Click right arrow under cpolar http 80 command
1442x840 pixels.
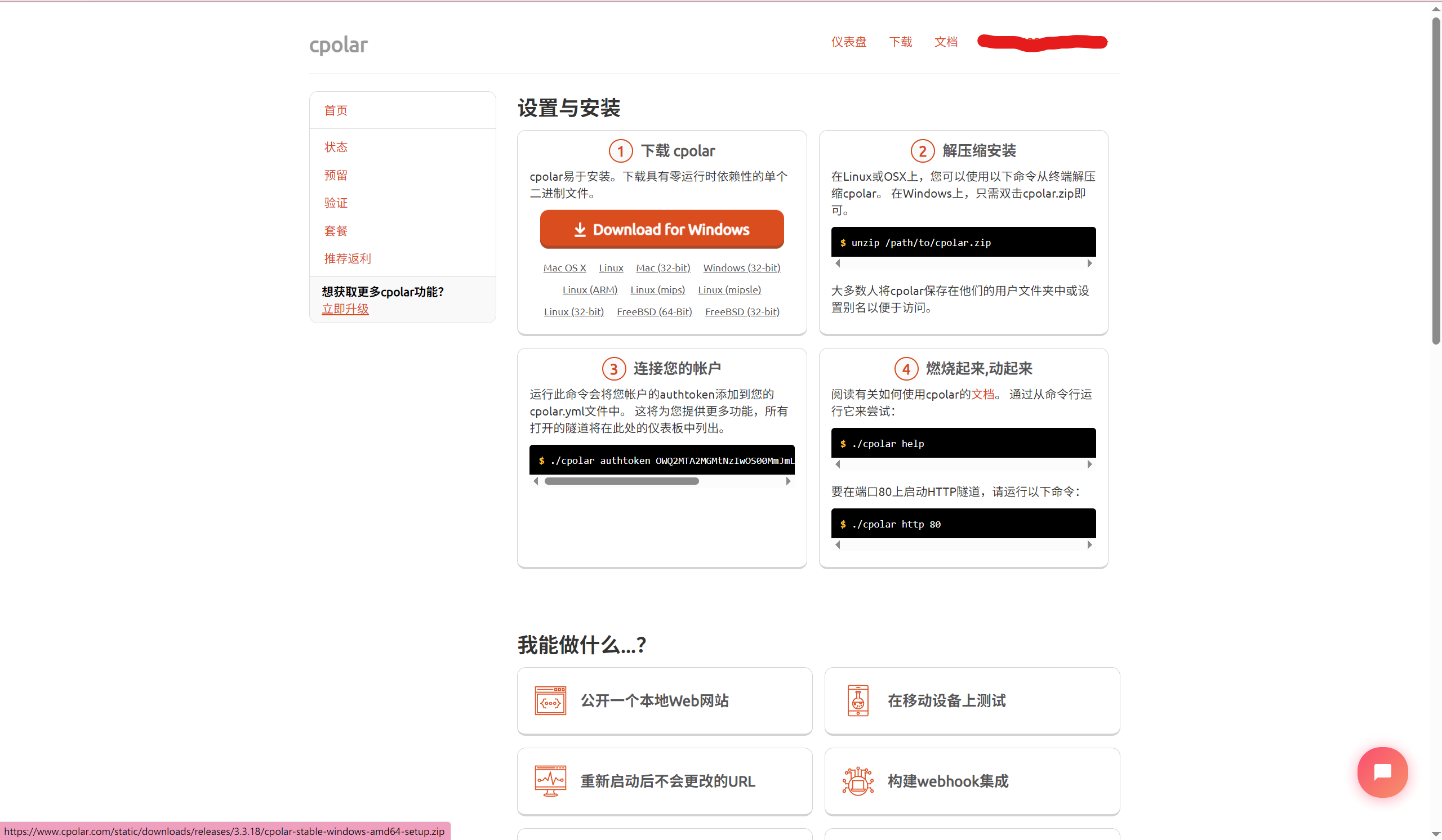(x=1089, y=545)
